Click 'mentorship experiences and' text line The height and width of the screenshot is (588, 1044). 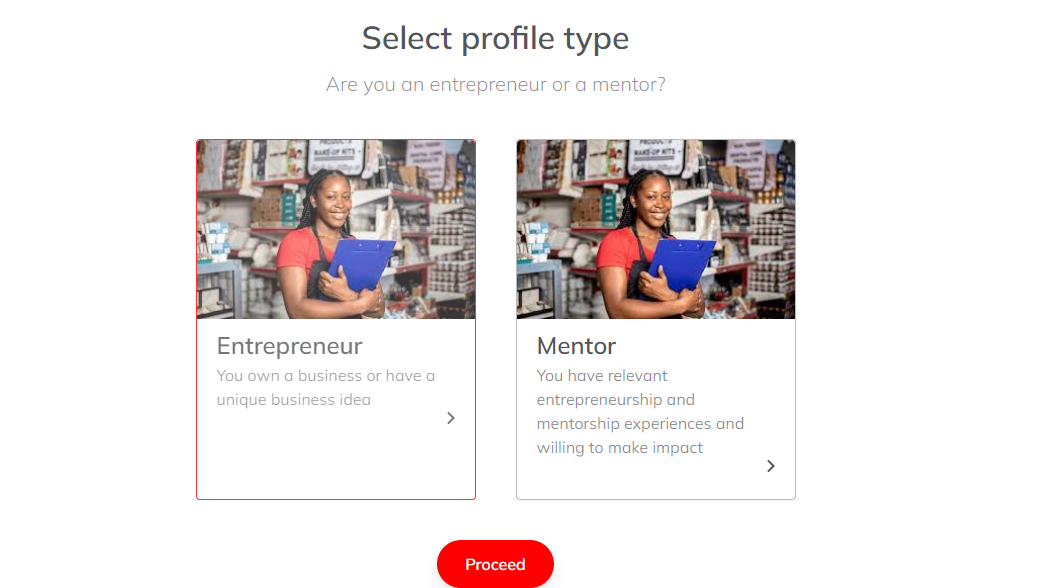(641, 424)
